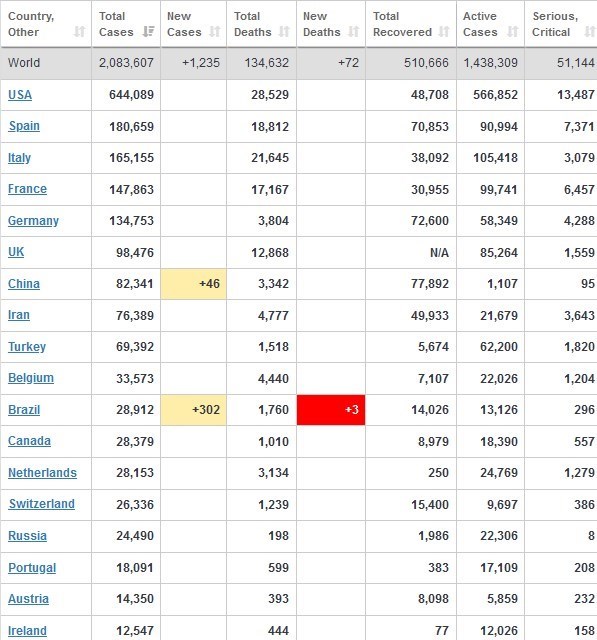The image size is (597, 640).
Task: Select the World summary row
Action: [298, 63]
